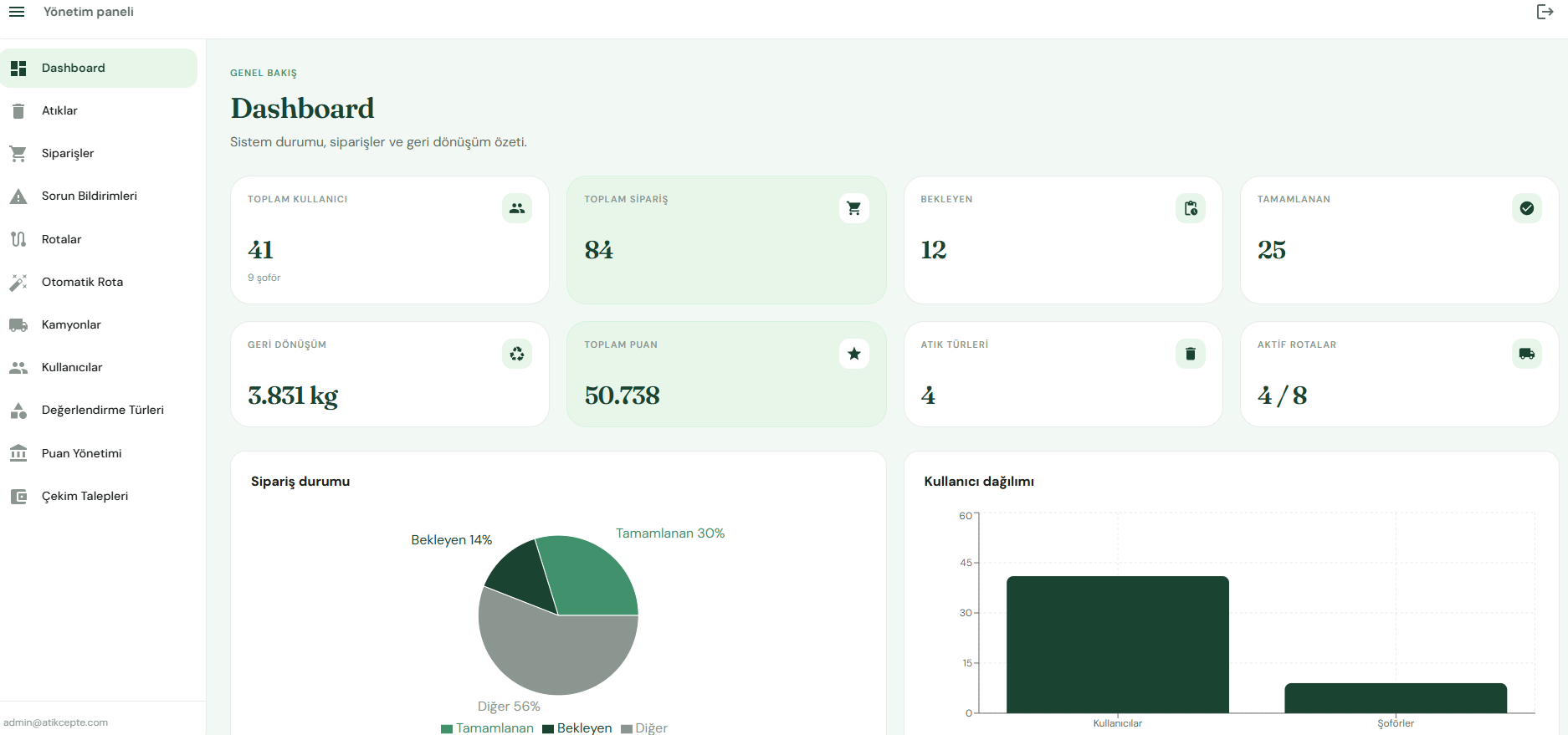The width and height of the screenshot is (1568, 735).
Task: Click the checkmark icon on Tamamlanan card
Action: (x=1527, y=208)
